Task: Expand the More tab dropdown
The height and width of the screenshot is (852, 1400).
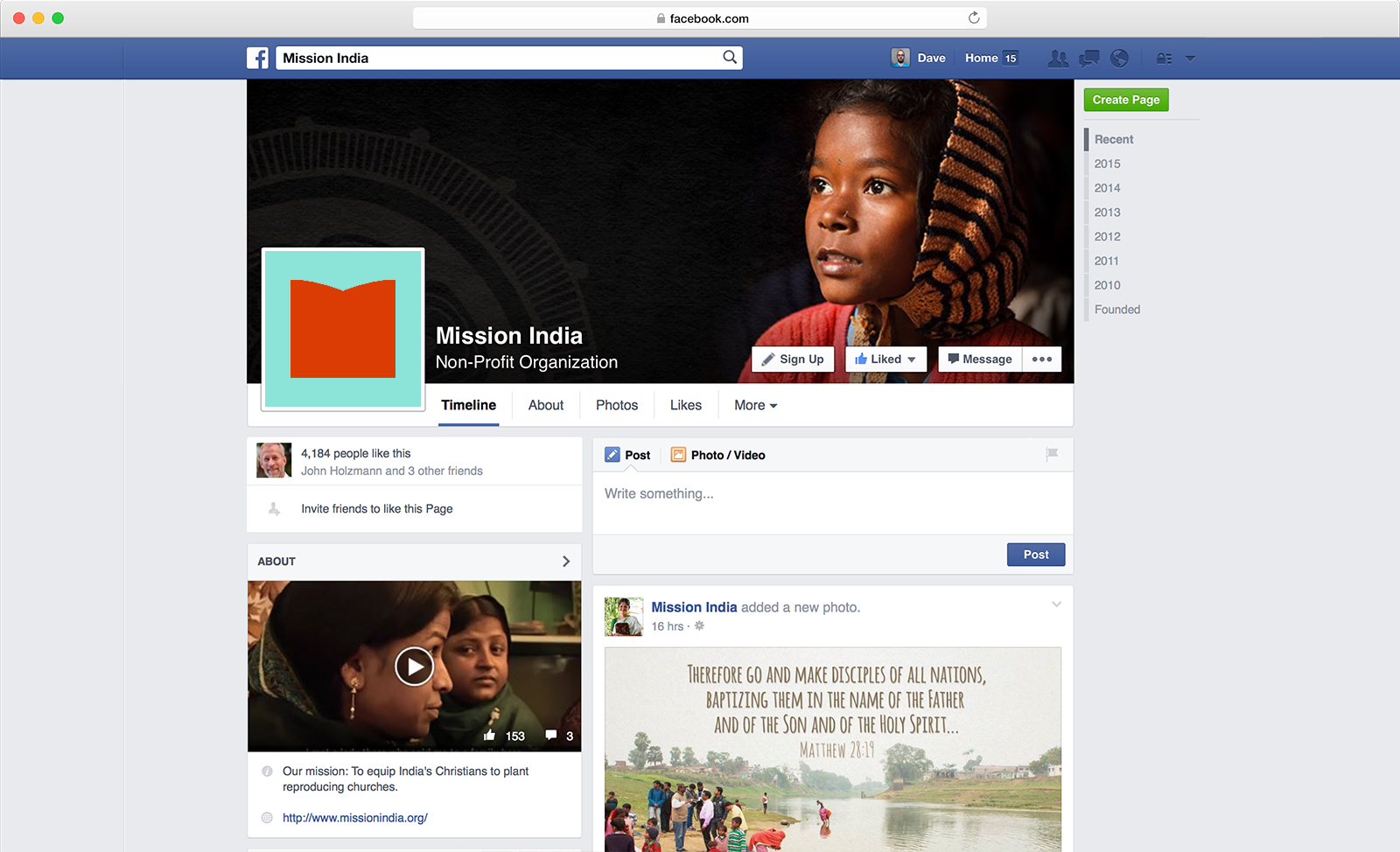Action: coord(756,405)
